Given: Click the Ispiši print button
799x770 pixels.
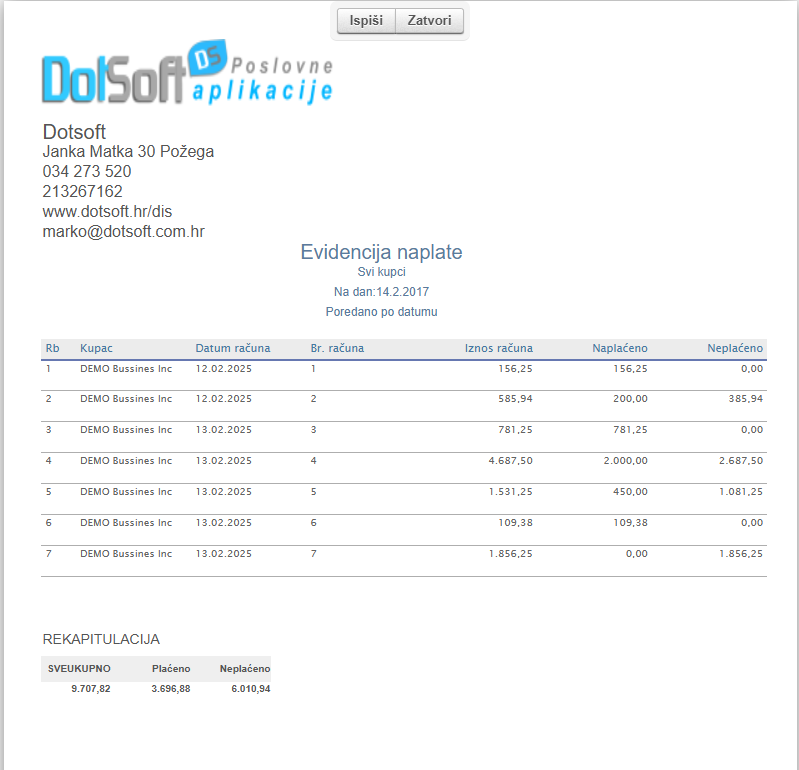Looking at the screenshot, I should coord(366,21).
